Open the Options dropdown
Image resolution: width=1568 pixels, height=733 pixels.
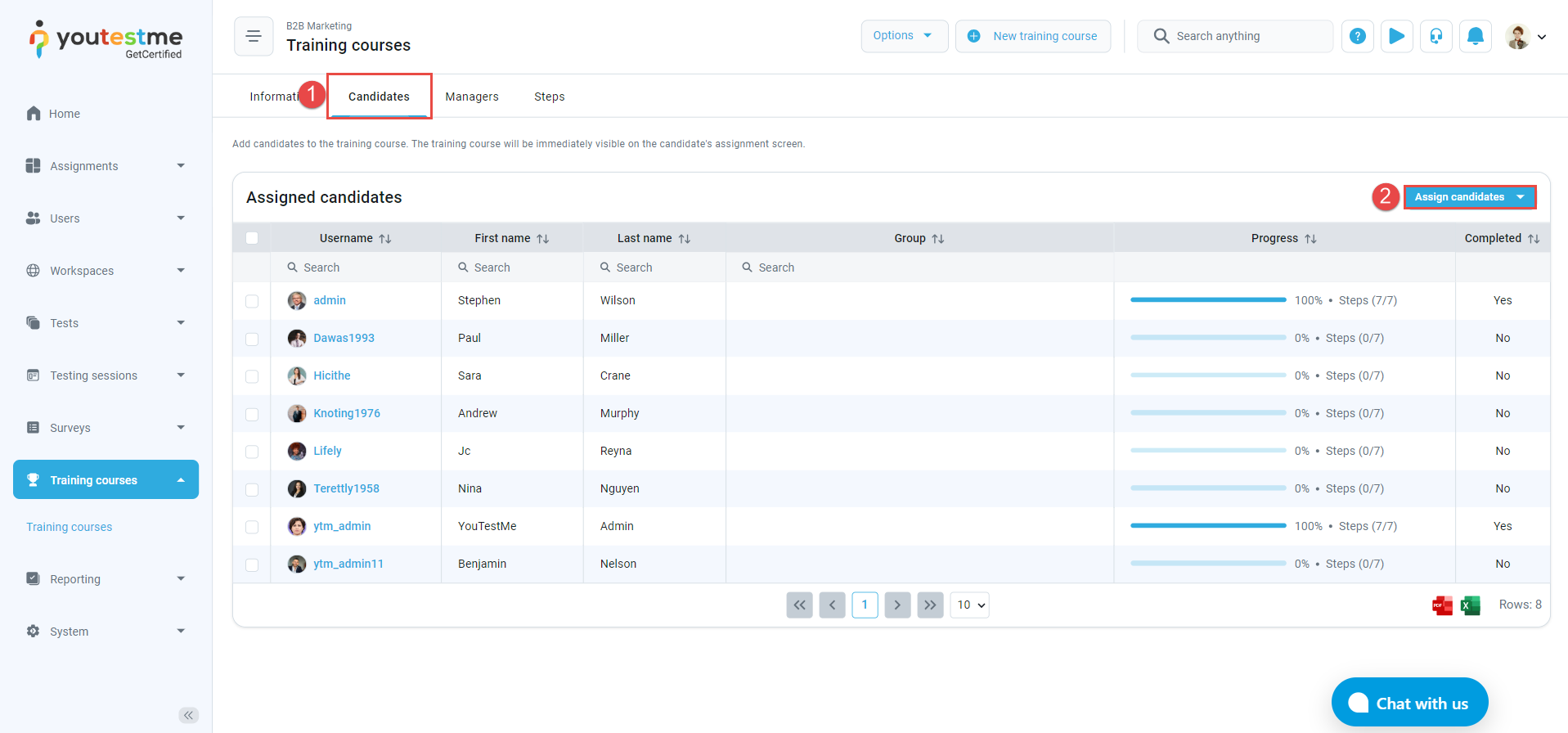click(904, 36)
